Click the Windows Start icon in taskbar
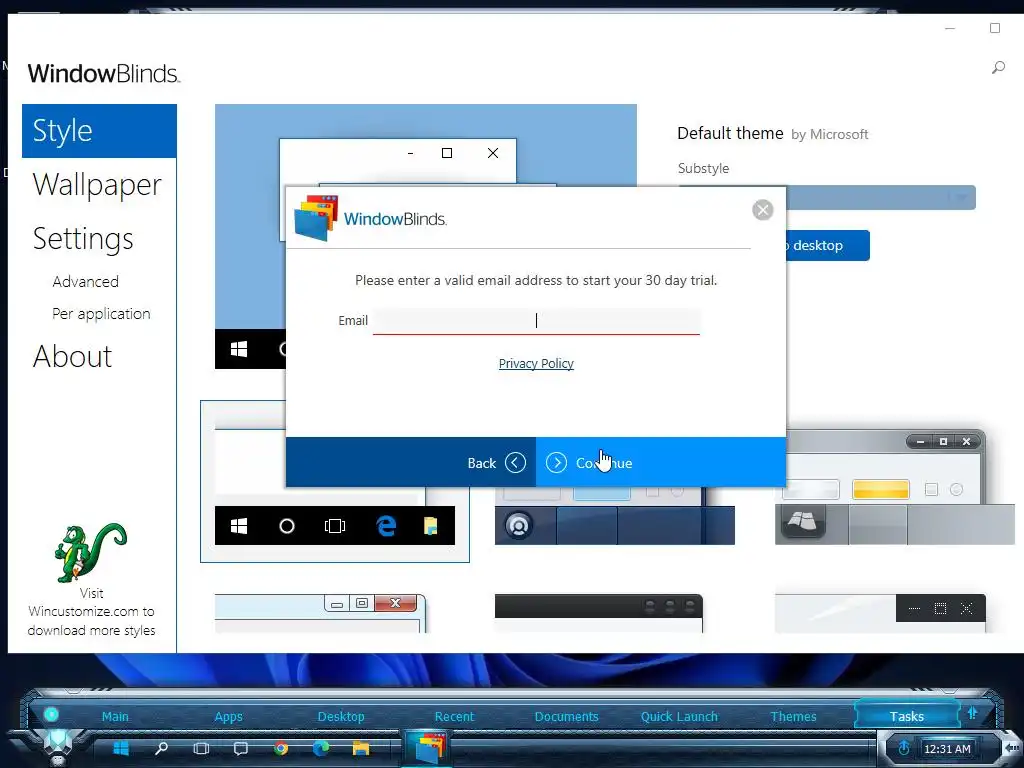Screen dimensions: 1024x768 coord(121,748)
